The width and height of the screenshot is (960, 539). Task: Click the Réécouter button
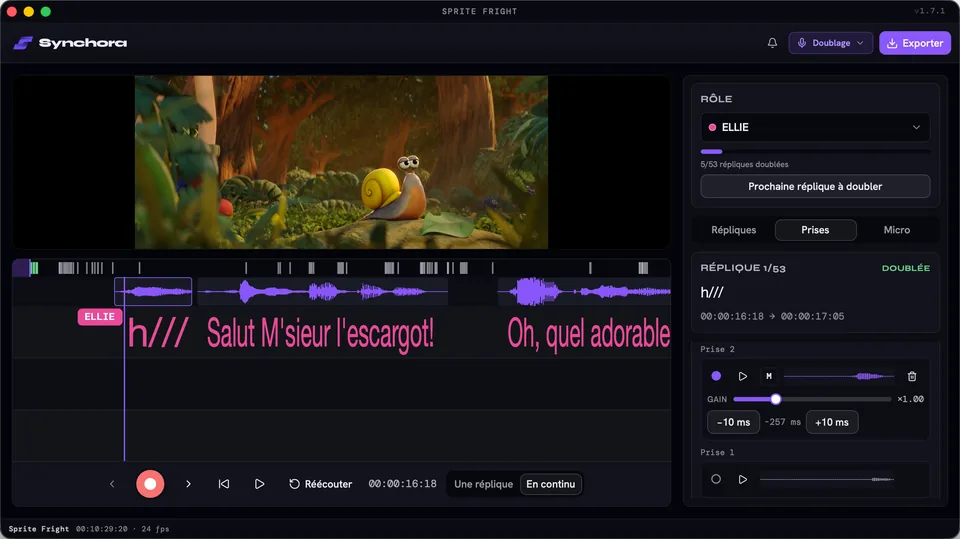320,484
